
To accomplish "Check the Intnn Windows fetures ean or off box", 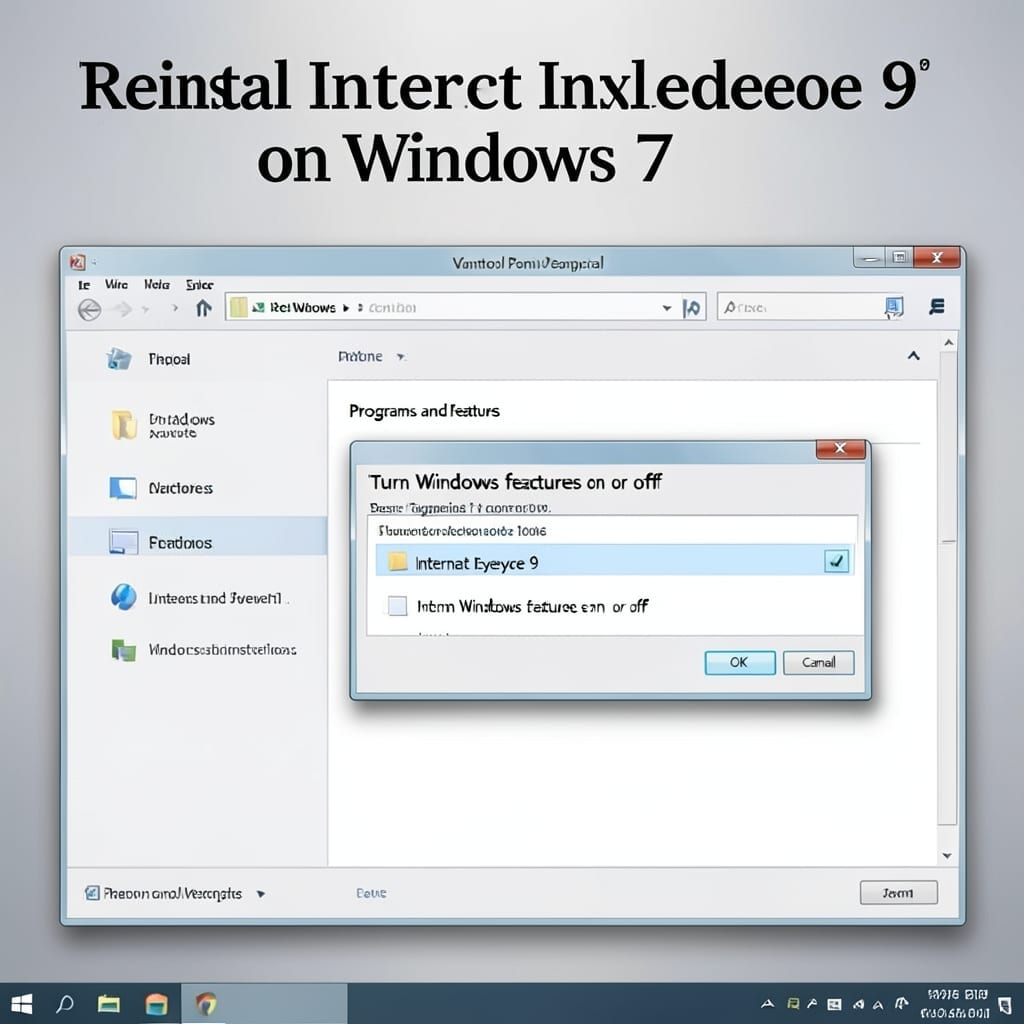I will click(397, 606).
